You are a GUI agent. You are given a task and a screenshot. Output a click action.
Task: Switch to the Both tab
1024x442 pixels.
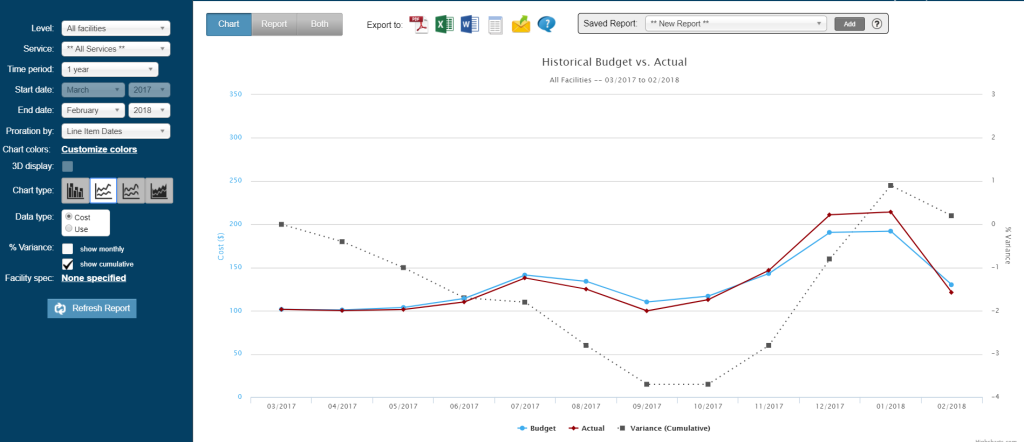tap(319, 24)
